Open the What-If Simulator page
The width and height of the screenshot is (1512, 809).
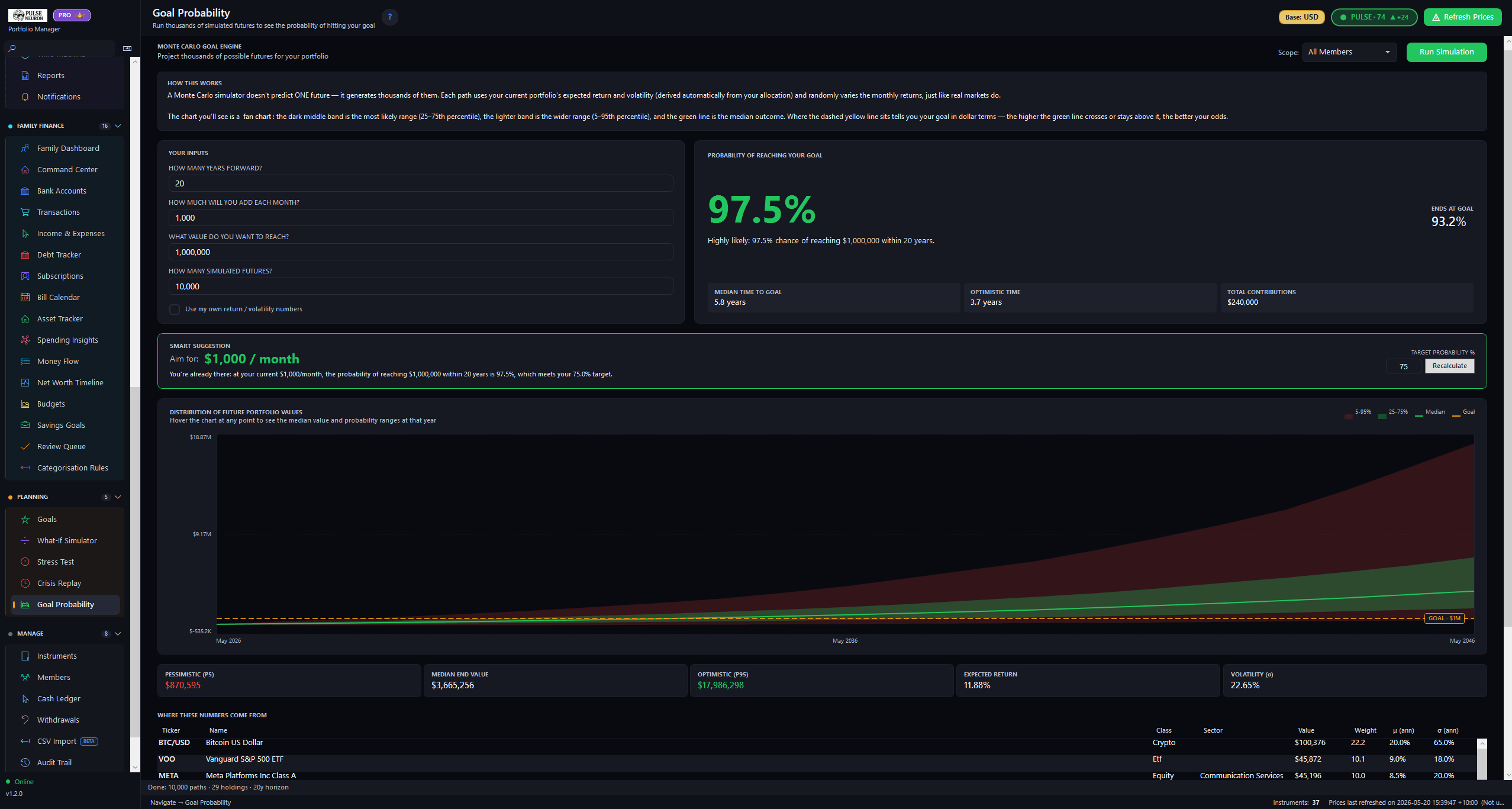(67, 540)
